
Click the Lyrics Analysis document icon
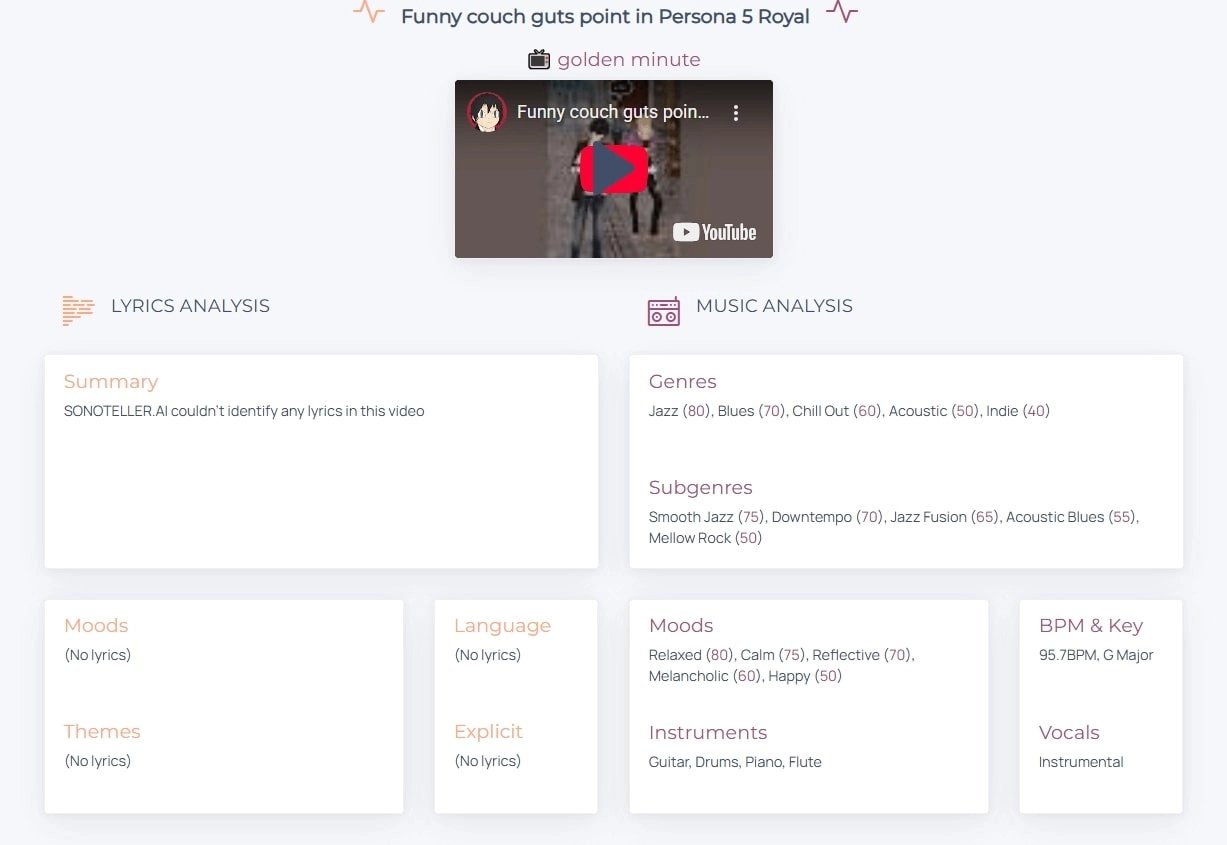pos(77,310)
